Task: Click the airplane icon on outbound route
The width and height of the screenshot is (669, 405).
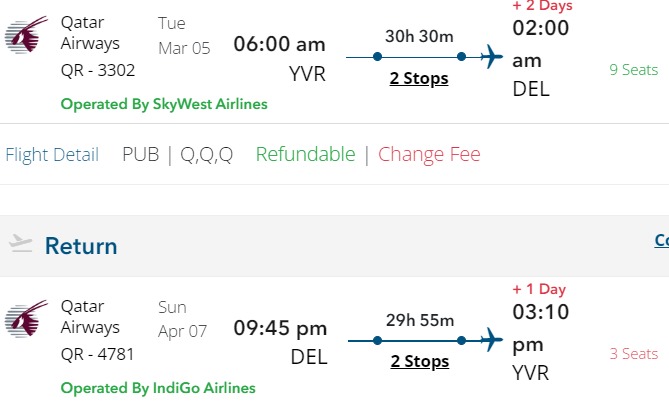Action: [x=490, y=57]
